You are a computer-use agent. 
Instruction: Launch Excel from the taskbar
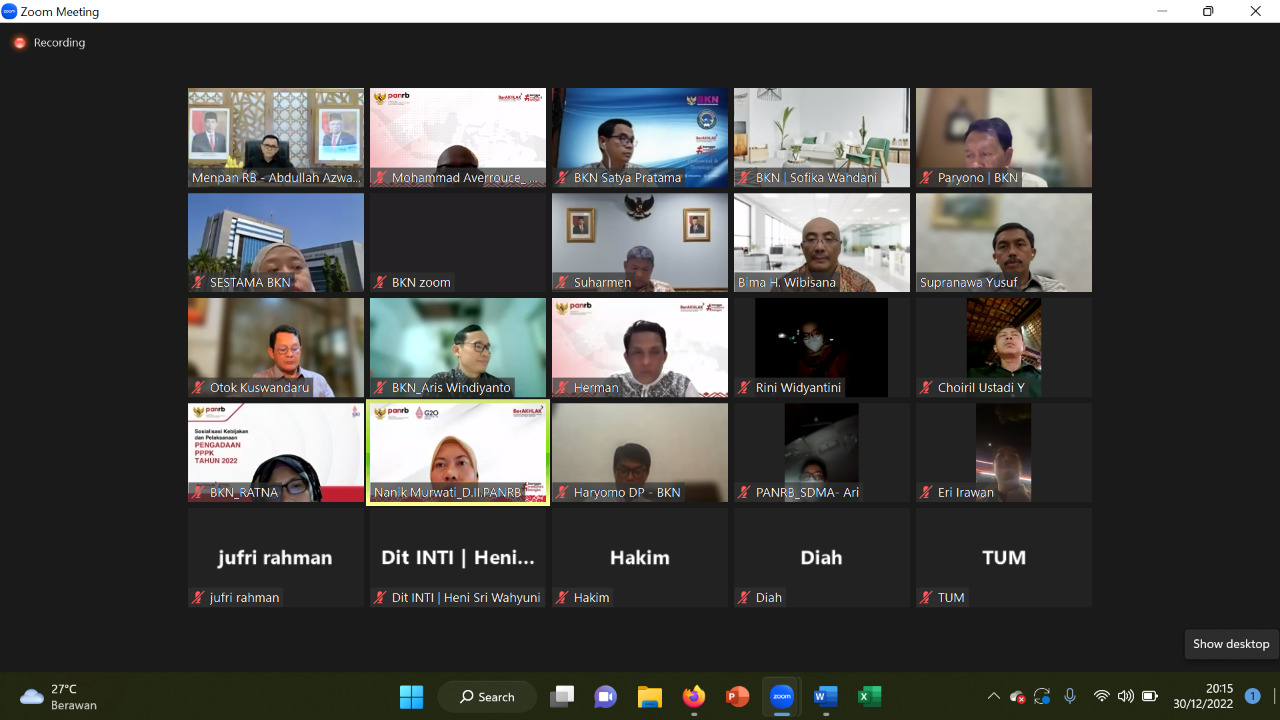[x=870, y=696]
